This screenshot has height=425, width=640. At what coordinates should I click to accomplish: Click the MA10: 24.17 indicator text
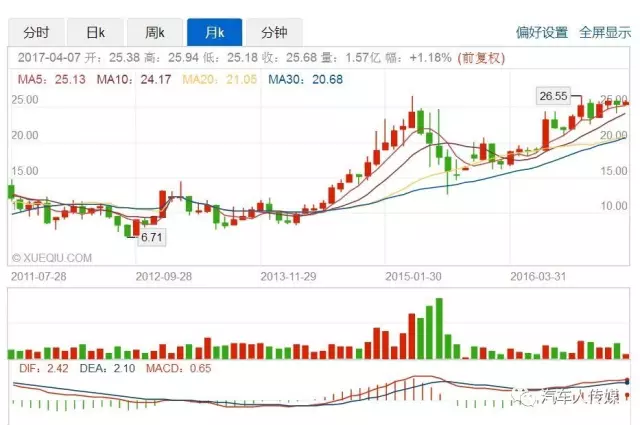click(x=134, y=79)
